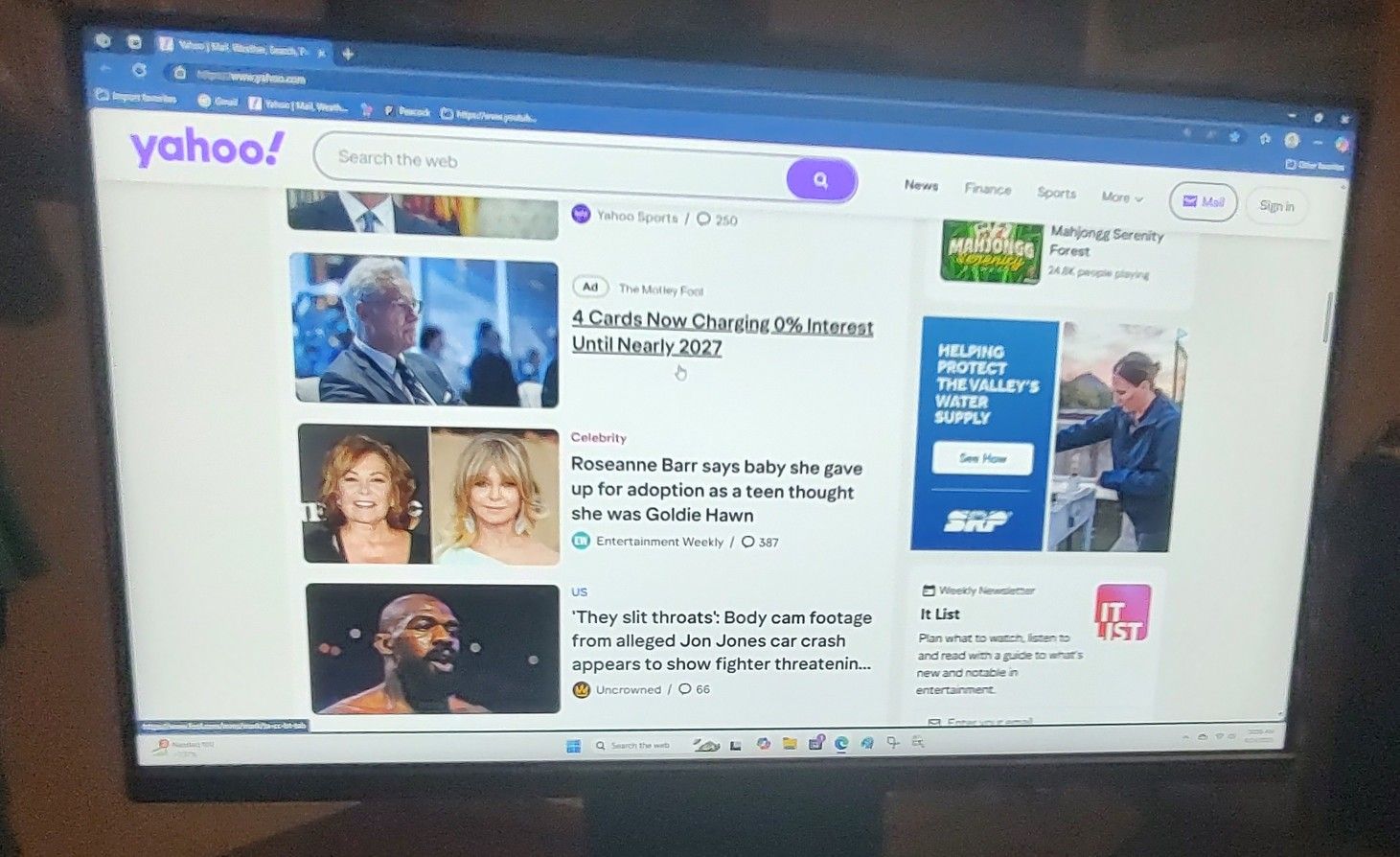Screen dimensions: 1400x857
Task: Click the Jon Jones article thumbnail
Action: pyautogui.click(x=433, y=648)
